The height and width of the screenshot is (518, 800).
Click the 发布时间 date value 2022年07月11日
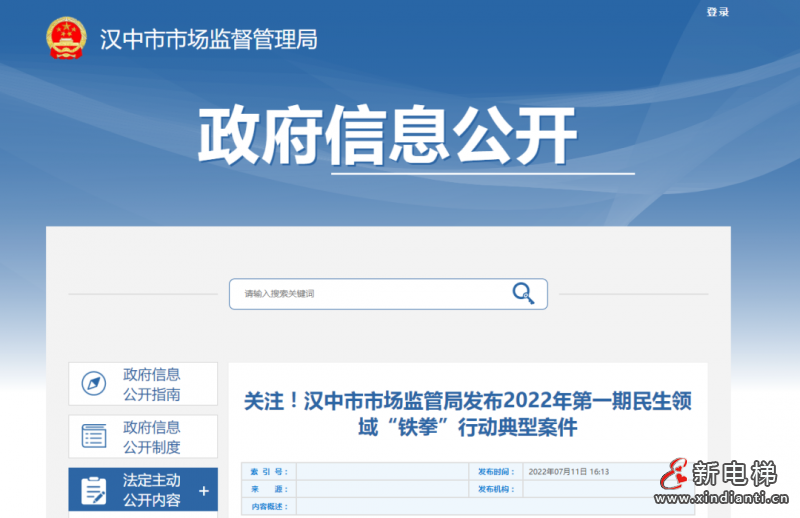tap(568, 472)
